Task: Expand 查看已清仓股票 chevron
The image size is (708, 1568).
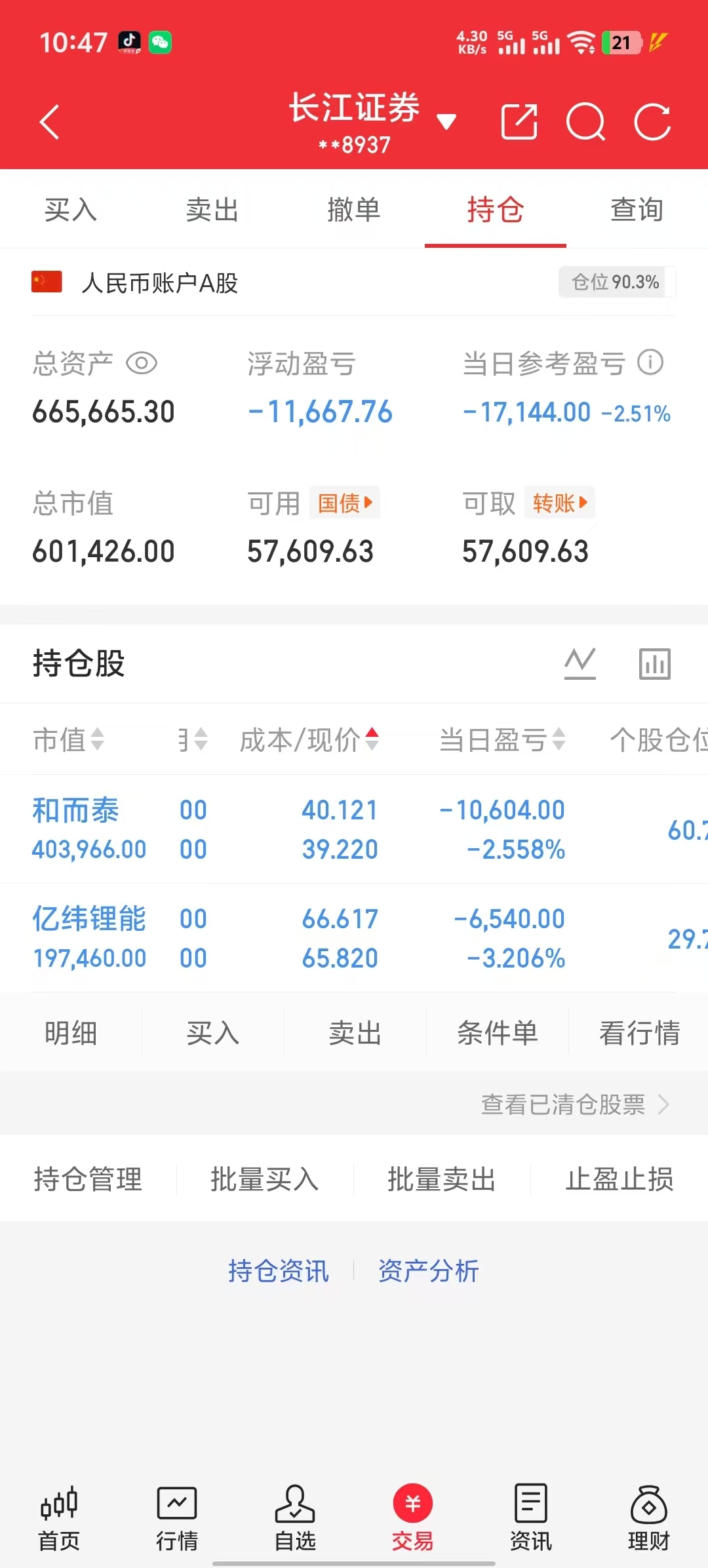Action: [x=663, y=1105]
